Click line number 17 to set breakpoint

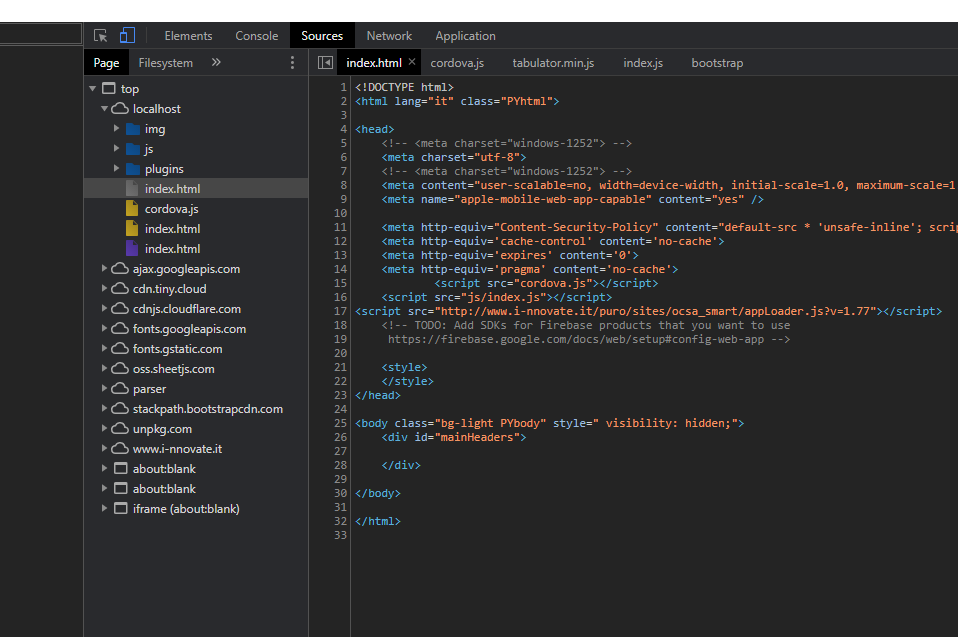pyautogui.click(x=340, y=311)
